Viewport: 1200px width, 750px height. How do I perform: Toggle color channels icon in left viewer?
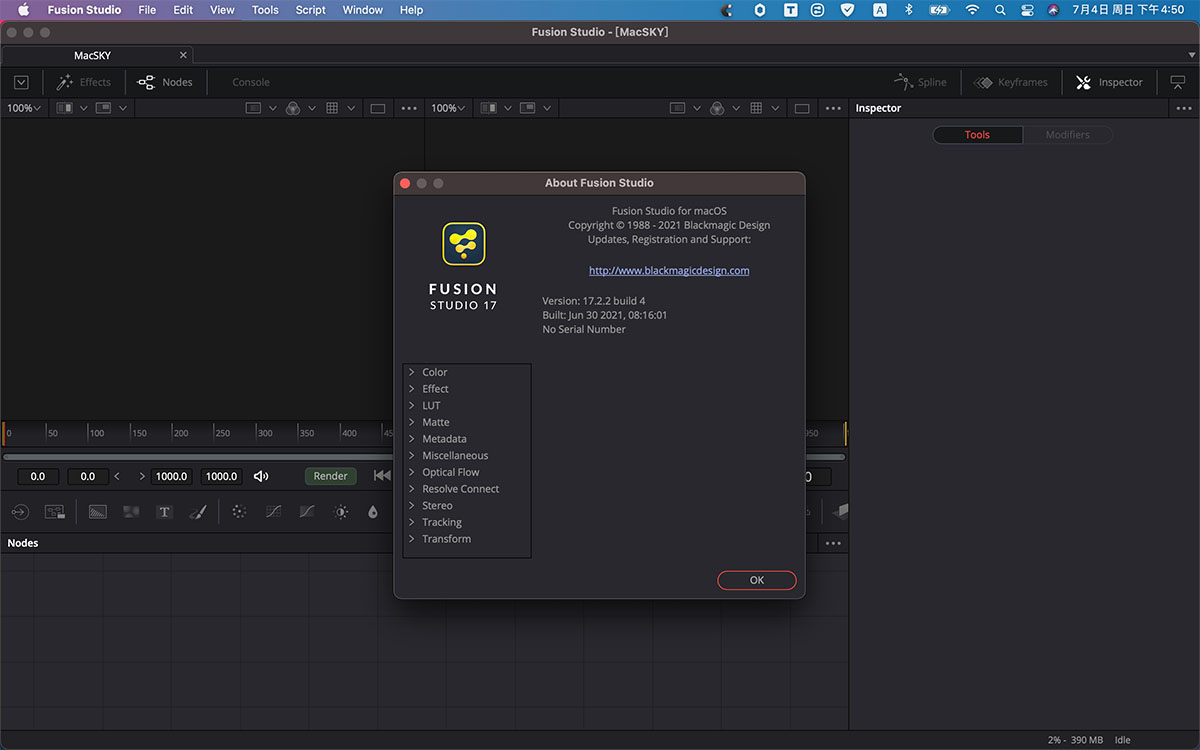(x=293, y=108)
